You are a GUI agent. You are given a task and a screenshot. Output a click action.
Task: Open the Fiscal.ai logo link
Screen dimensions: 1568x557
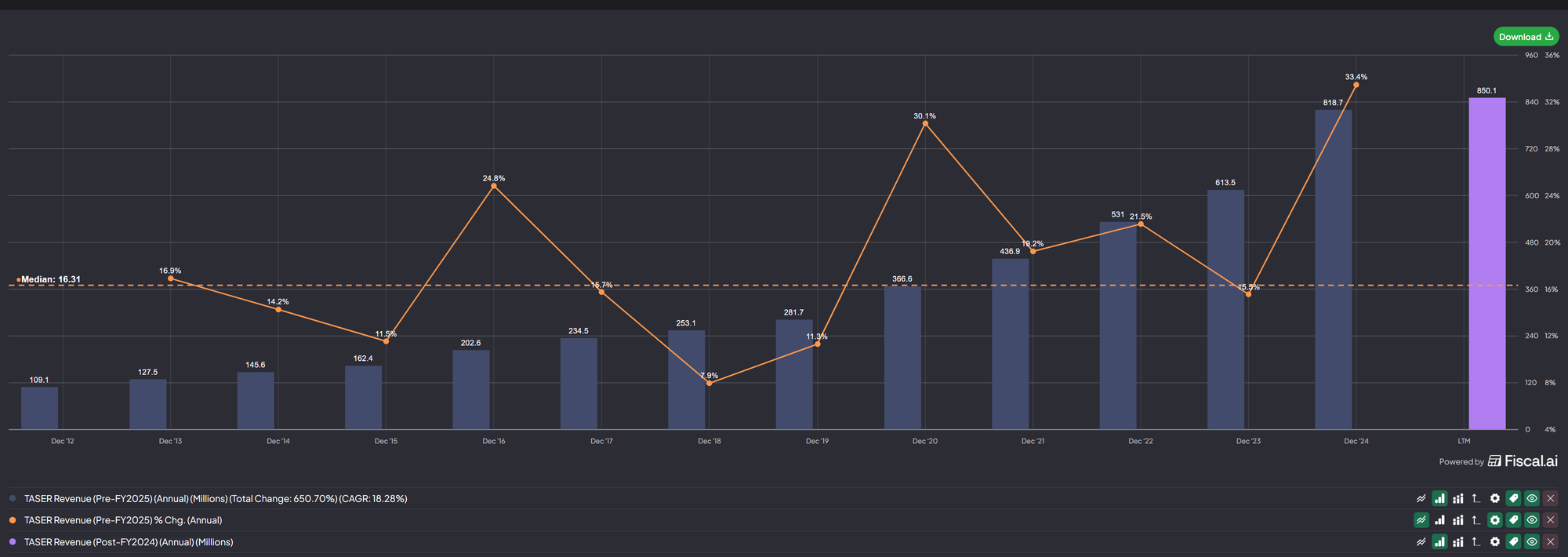[1523, 461]
